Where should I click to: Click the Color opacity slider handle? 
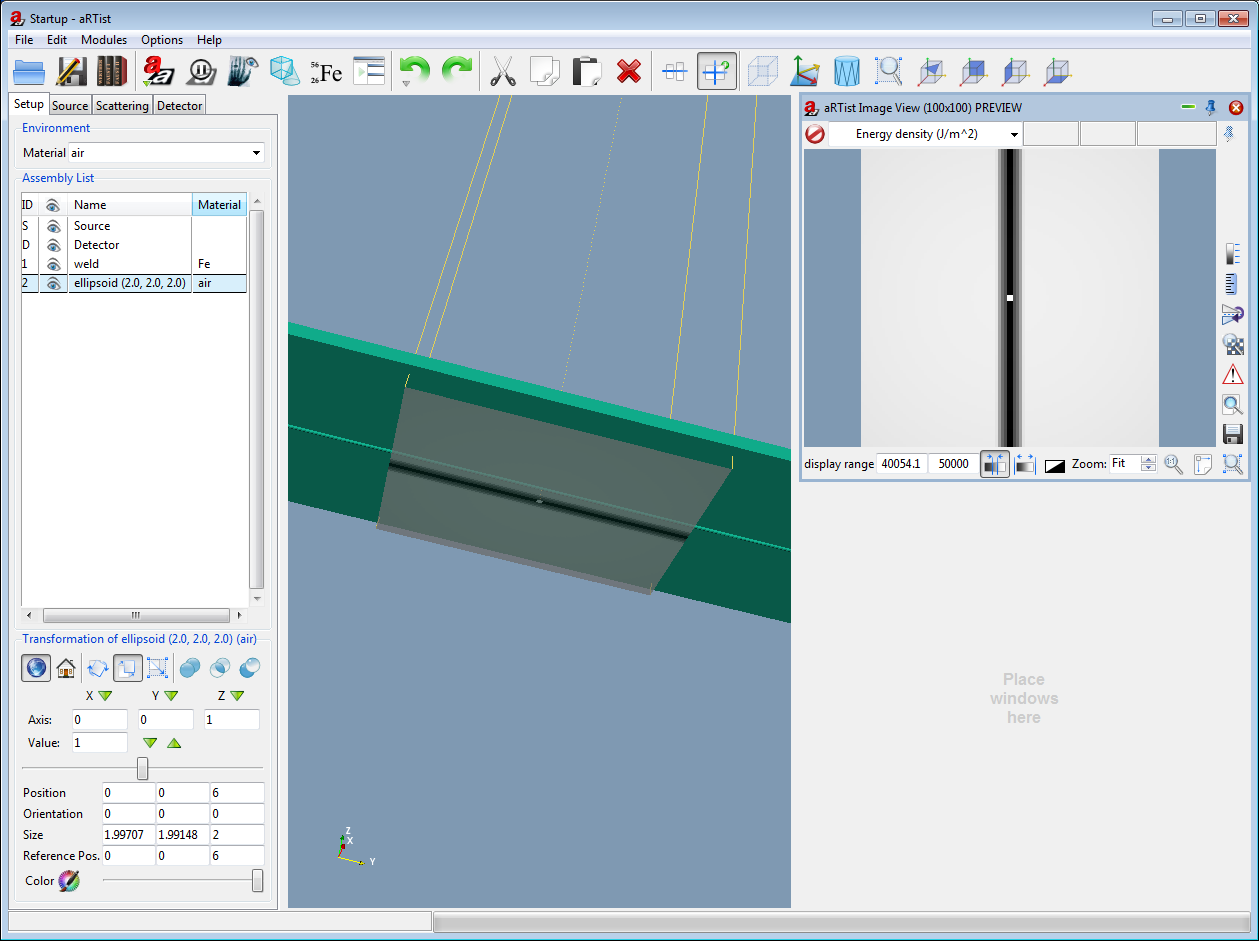[258, 881]
